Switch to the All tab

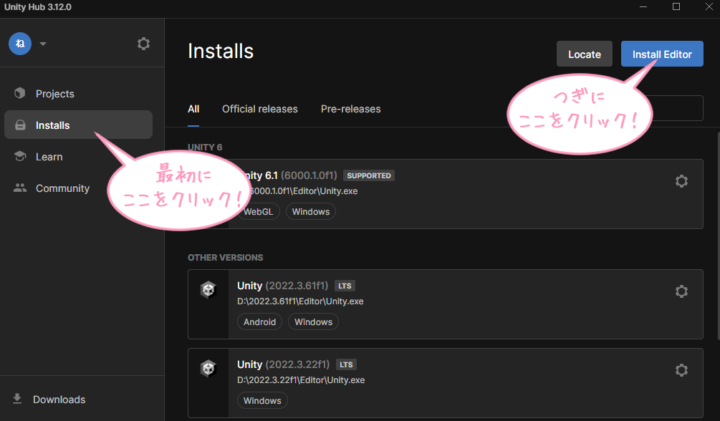(x=193, y=109)
